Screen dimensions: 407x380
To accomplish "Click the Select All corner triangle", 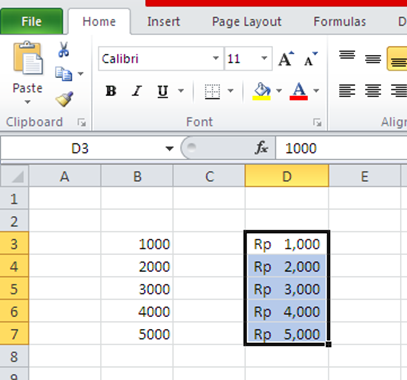I will (15, 176).
